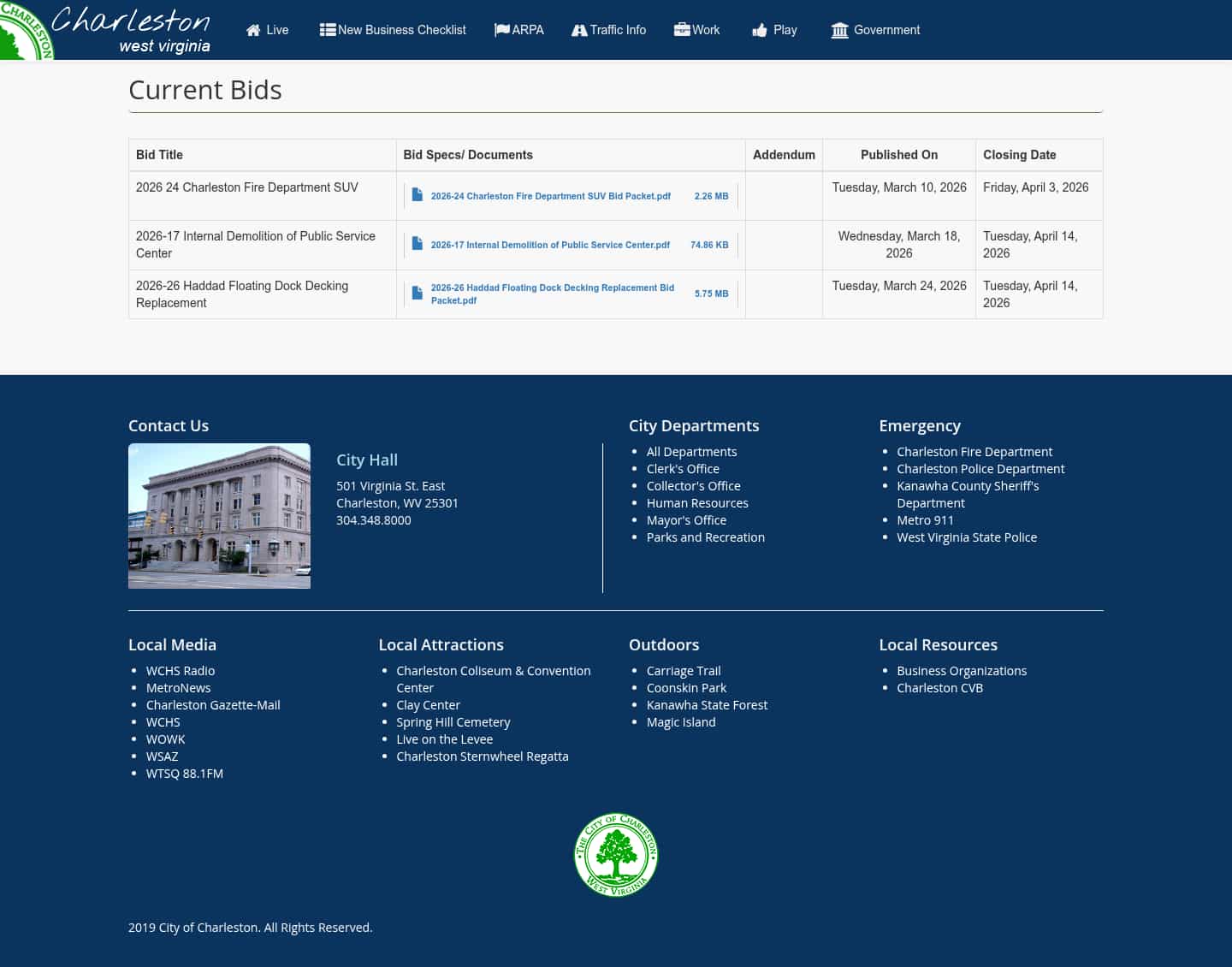Click the PDF icon for the Fire Department SUV bid
The width and height of the screenshot is (1232, 967).
pyautogui.click(x=417, y=194)
